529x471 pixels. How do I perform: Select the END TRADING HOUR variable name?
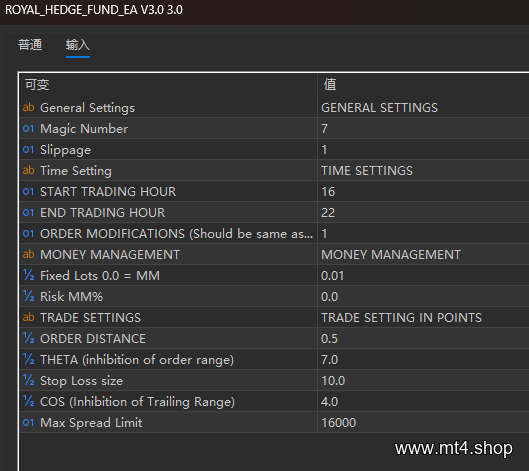[x=103, y=213]
